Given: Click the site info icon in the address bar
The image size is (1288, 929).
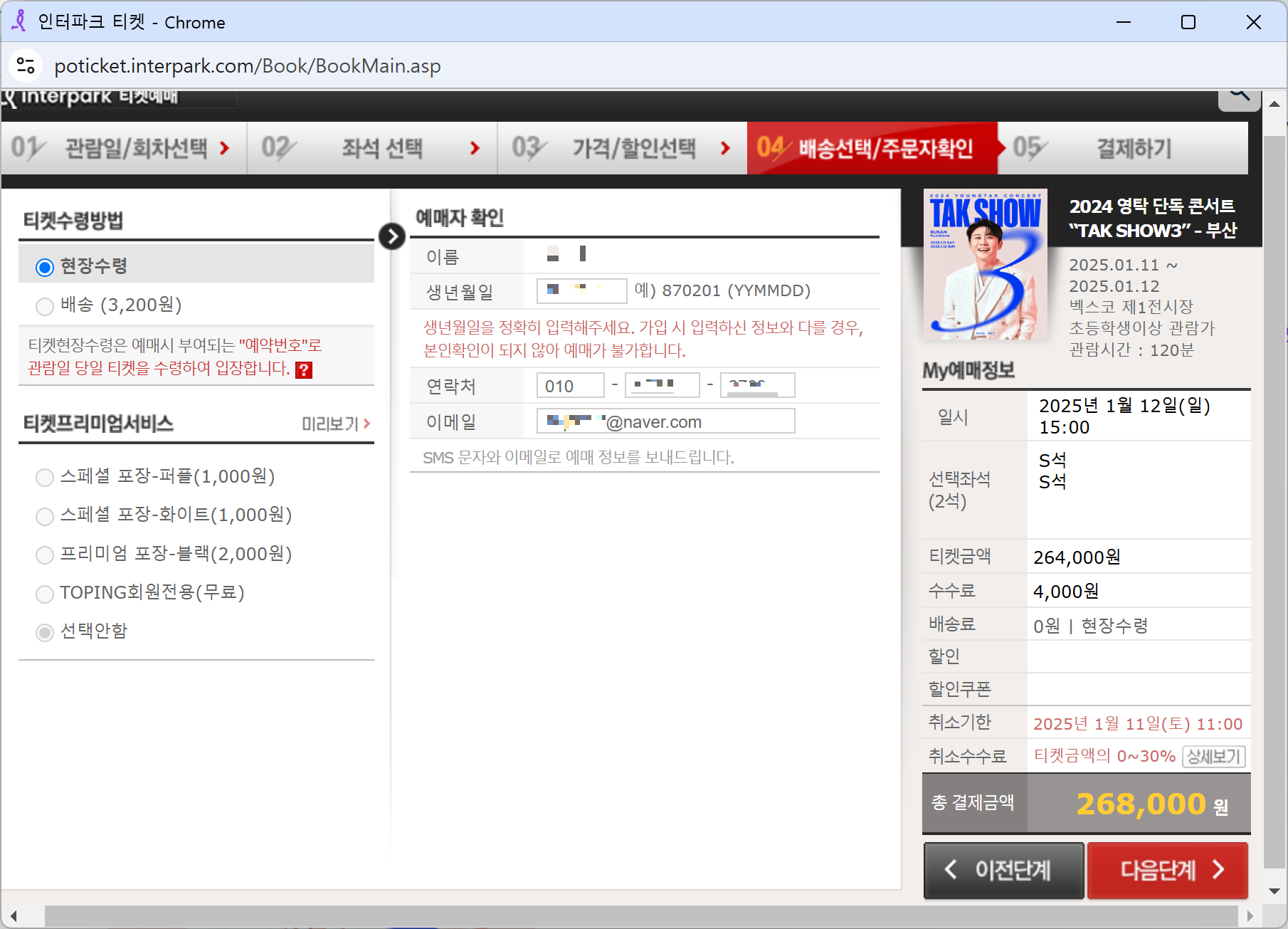Looking at the screenshot, I should [26, 65].
